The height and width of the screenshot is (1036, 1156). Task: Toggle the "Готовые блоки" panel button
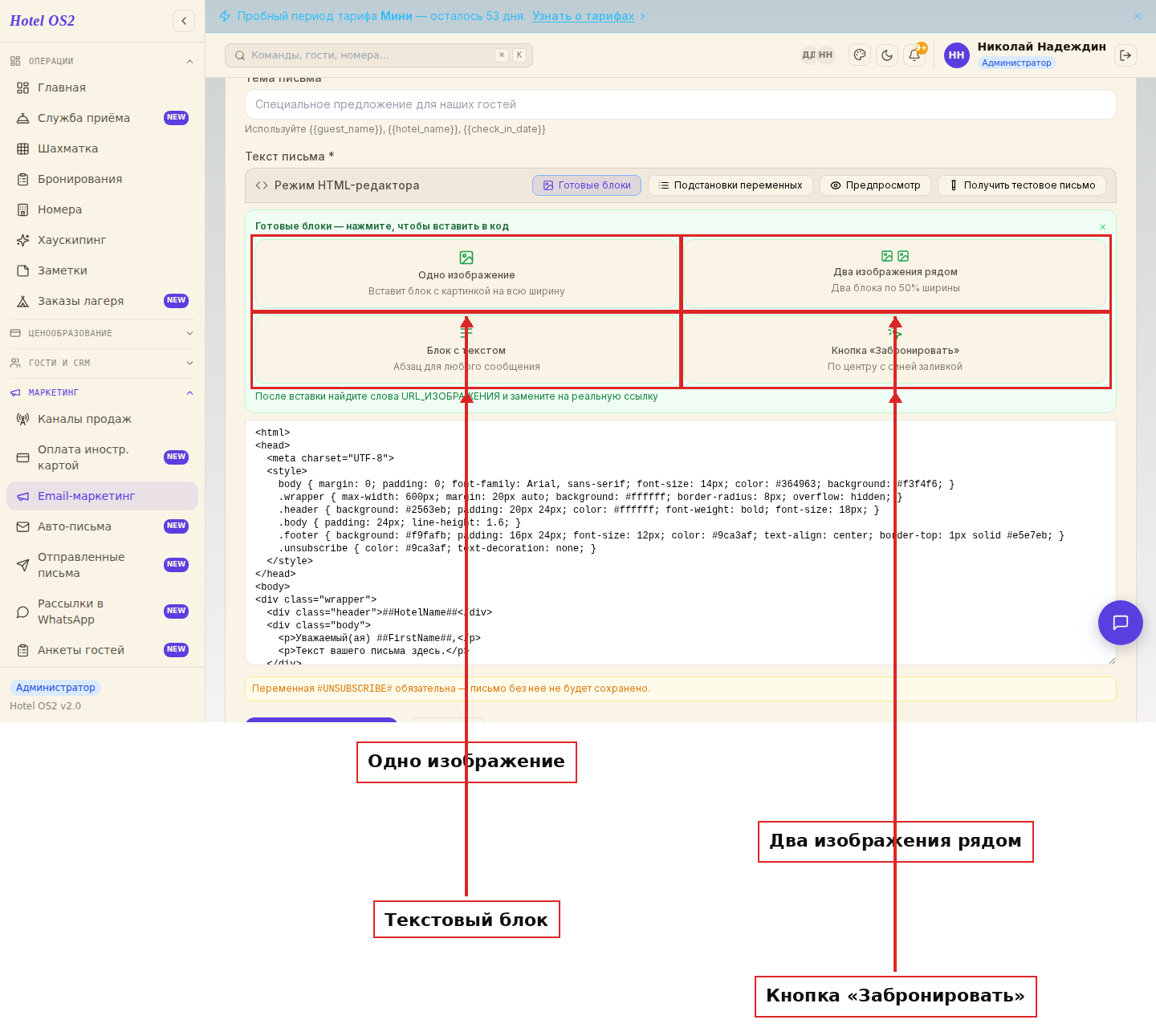click(x=587, y=185)
